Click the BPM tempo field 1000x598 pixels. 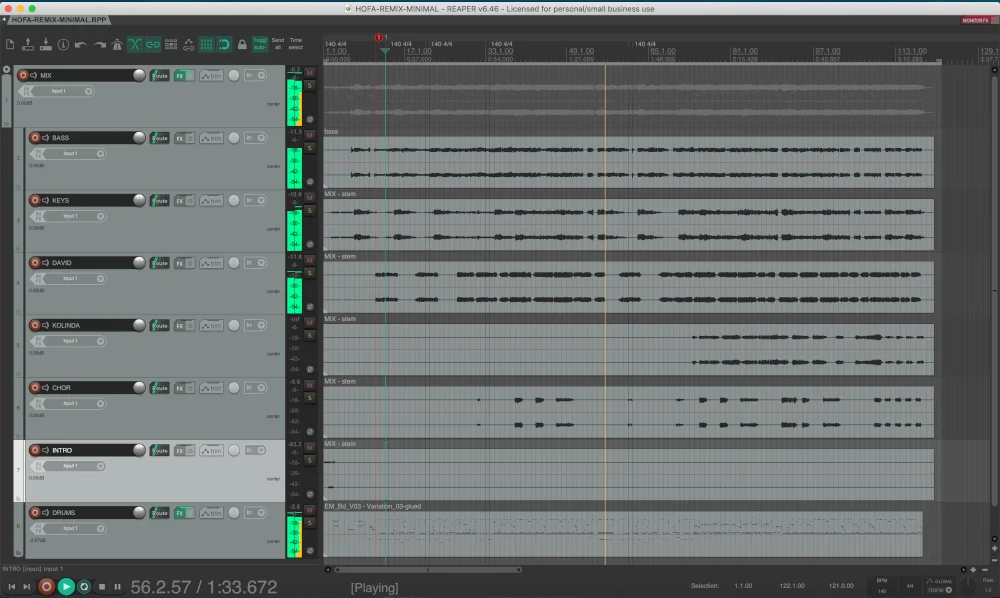click(x=882, y=587)
